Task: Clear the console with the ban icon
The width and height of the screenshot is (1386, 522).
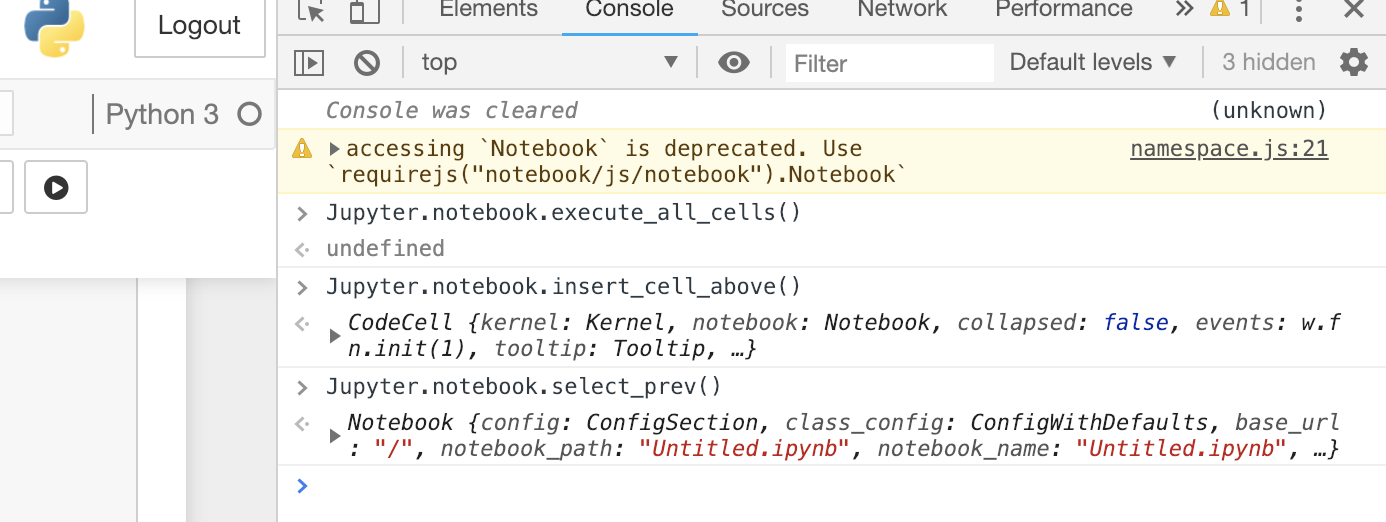Action: [x=367, y=63]
